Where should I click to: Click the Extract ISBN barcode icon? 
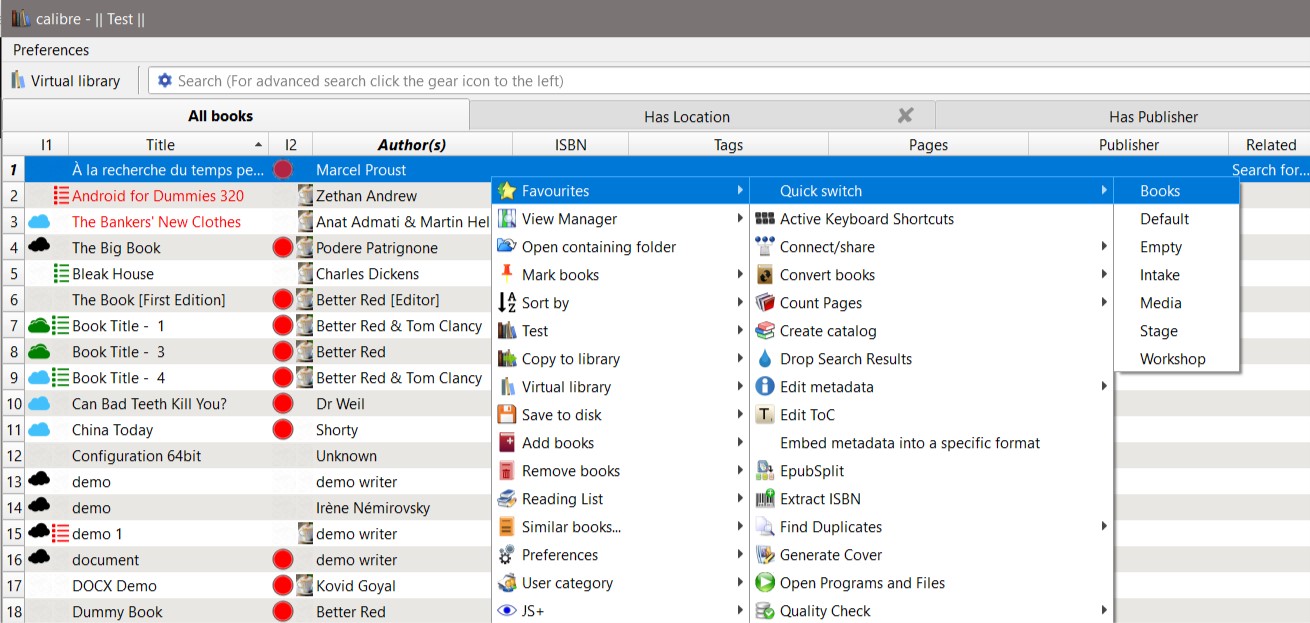(x=765, y=499)
